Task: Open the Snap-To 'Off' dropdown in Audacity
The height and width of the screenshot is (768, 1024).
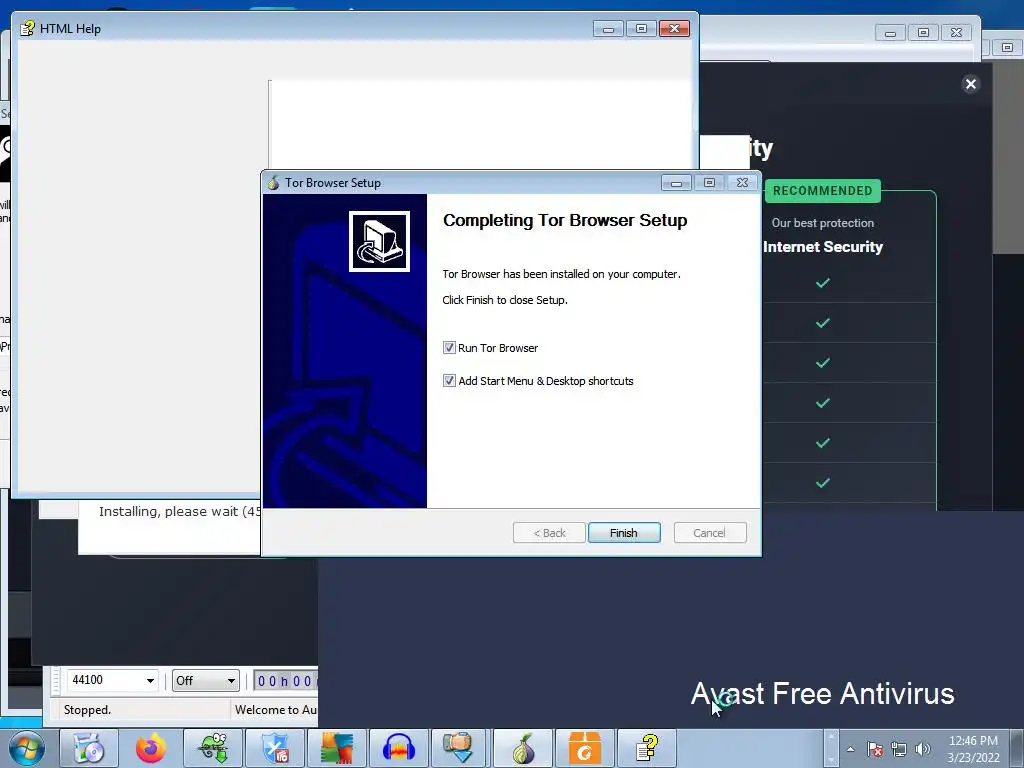Action: [205, 680]
